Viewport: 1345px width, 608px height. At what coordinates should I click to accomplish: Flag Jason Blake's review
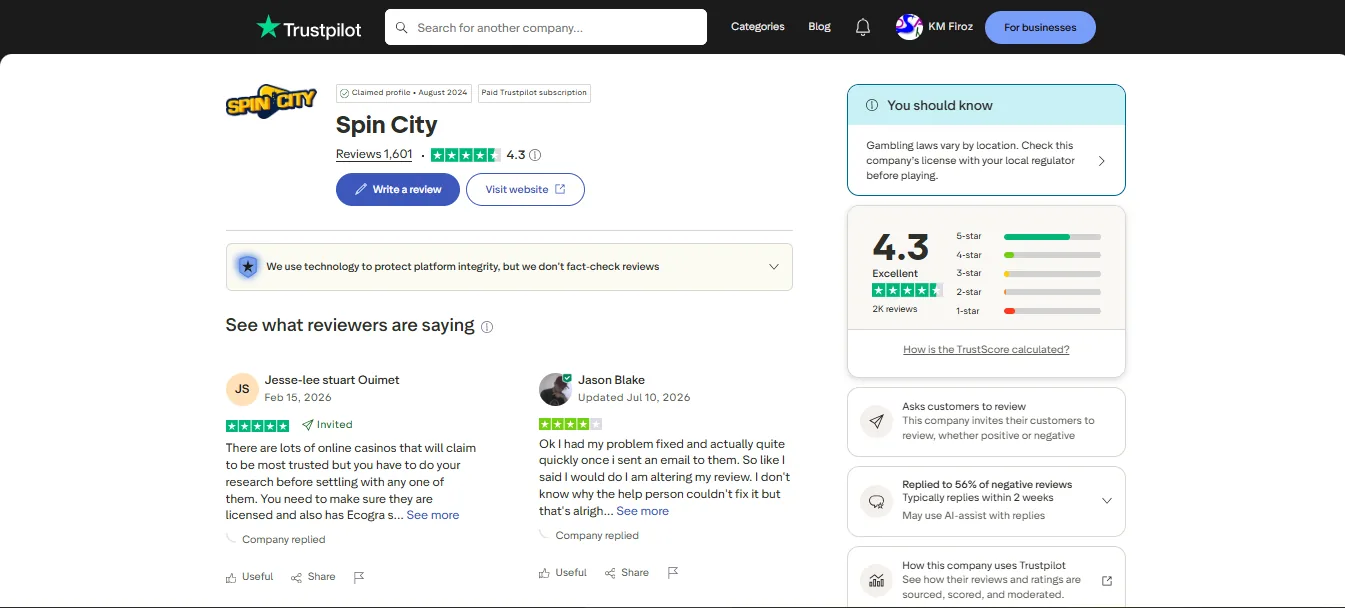pyautogui.click(x=673, y=573)
